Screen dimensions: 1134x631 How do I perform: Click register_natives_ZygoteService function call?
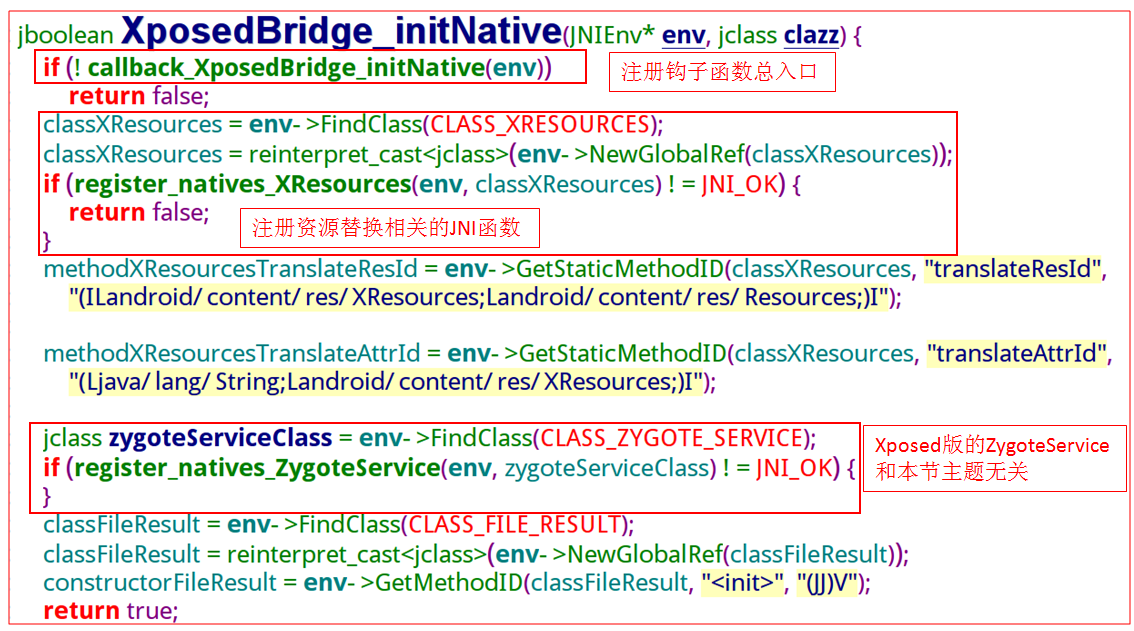[x=257, y=468]
